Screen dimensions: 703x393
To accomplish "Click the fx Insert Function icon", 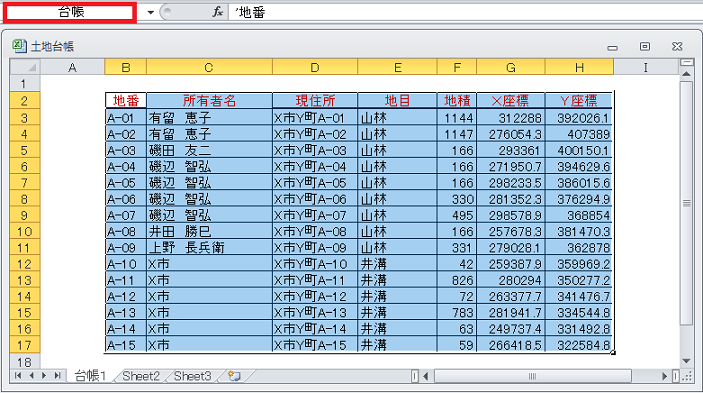I will click(x=217, y=12).
